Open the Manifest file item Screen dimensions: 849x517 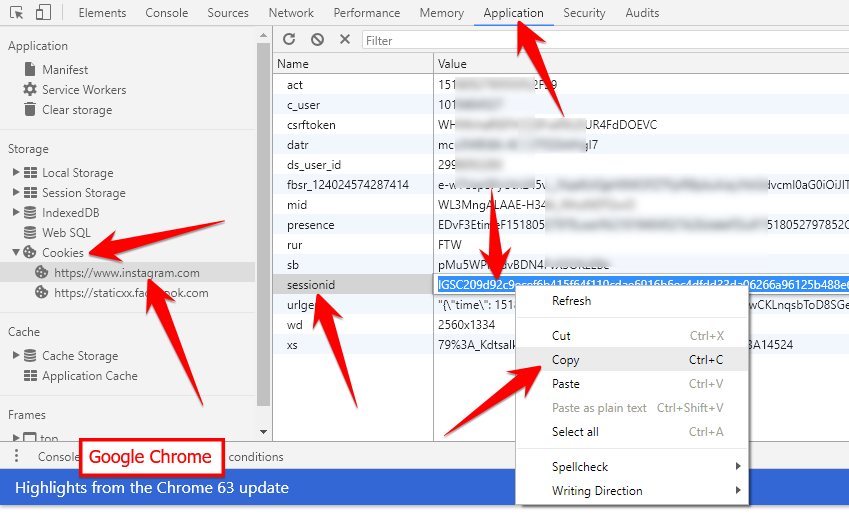(64, 70)
